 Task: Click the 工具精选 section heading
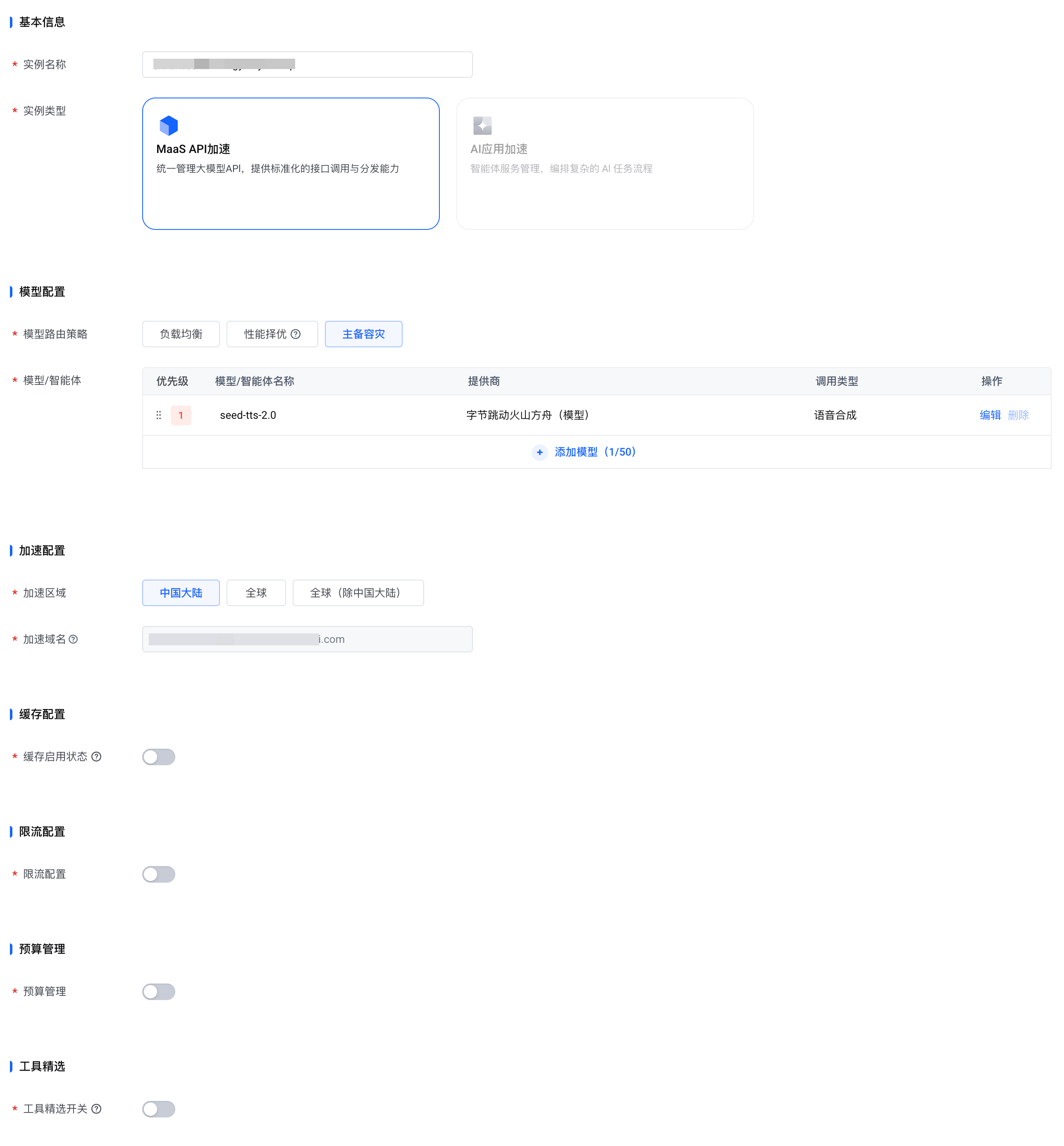[x=42, y=1067]
